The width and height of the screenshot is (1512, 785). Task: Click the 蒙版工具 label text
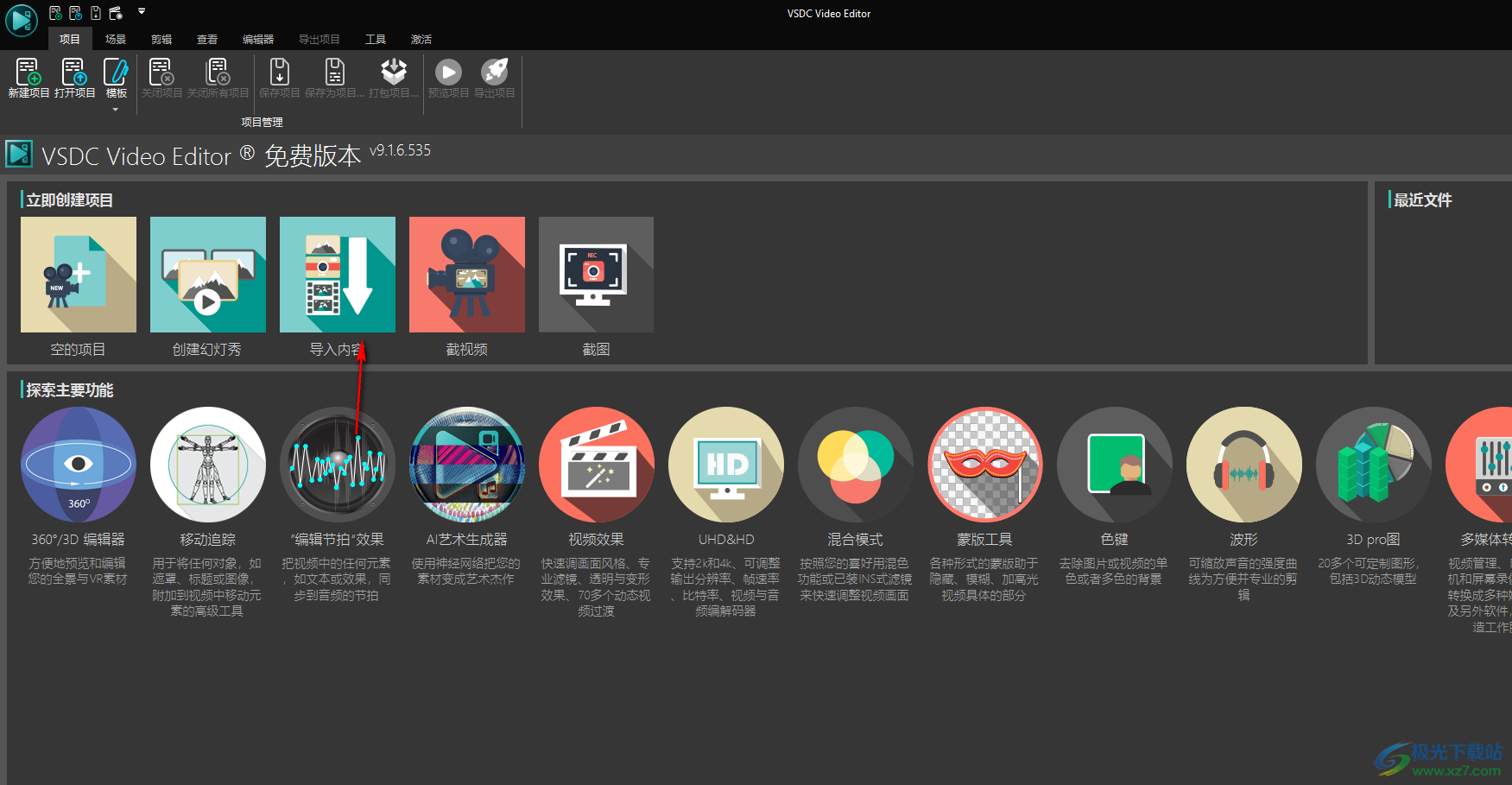click(984, 539)
